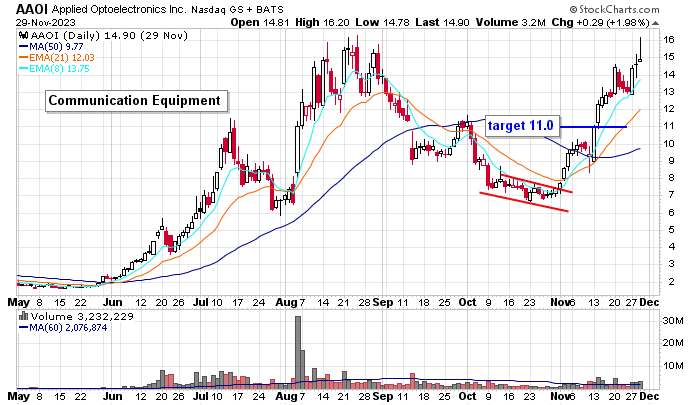Select the High 16.20 value

point(322,22)
